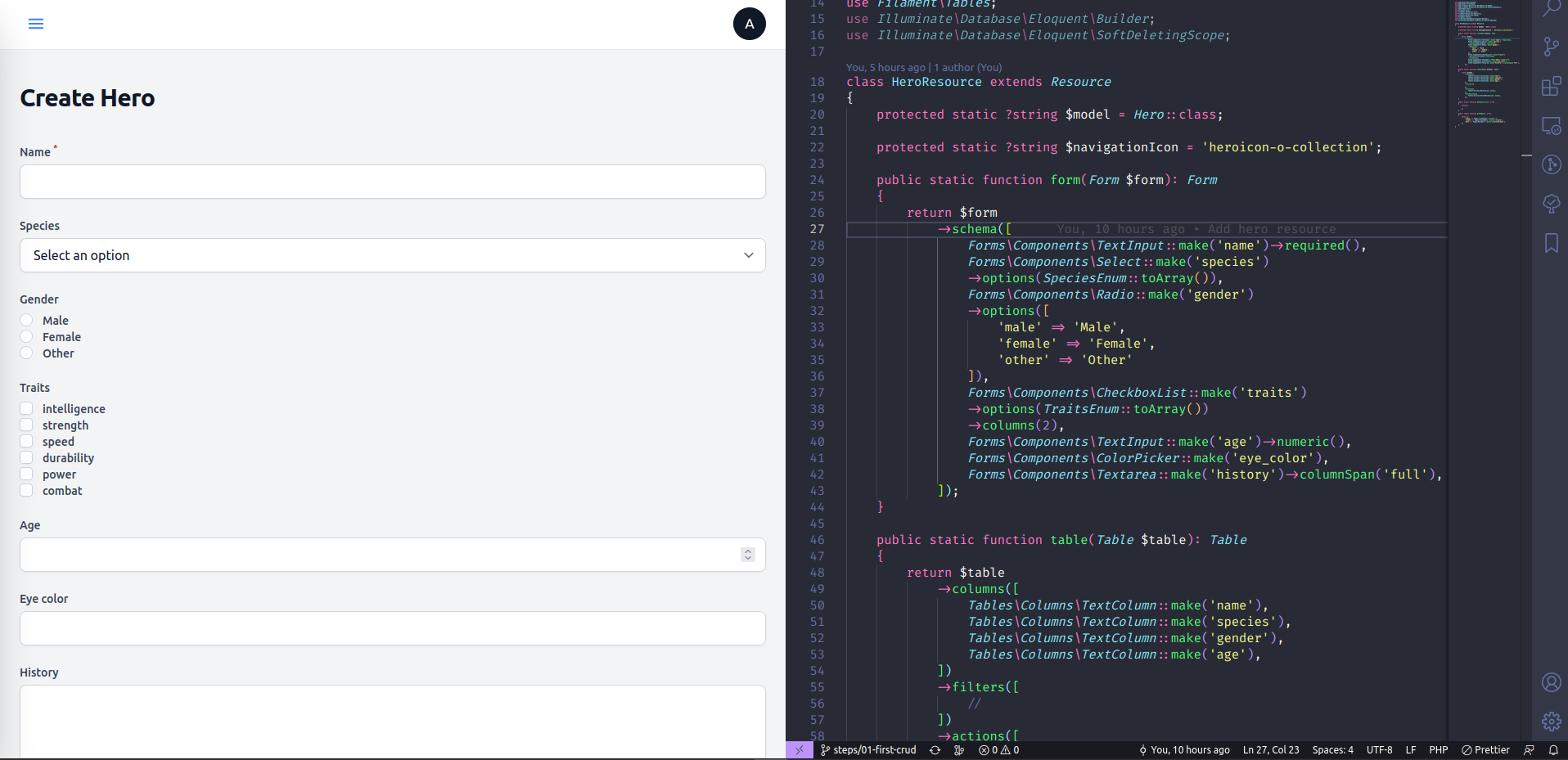This screenshot has height=760, width=1568.
Task: Open the Remote Explorer view
Action: tap(1551, 125)
